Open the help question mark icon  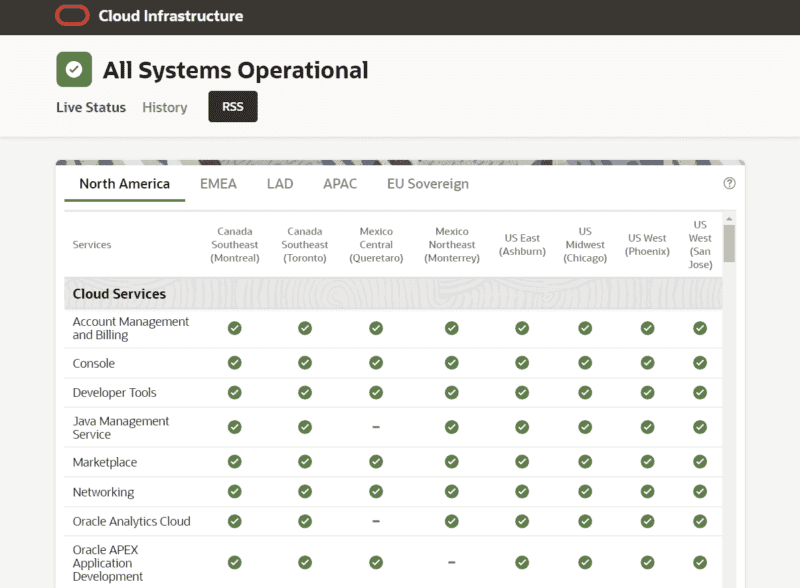729,183
